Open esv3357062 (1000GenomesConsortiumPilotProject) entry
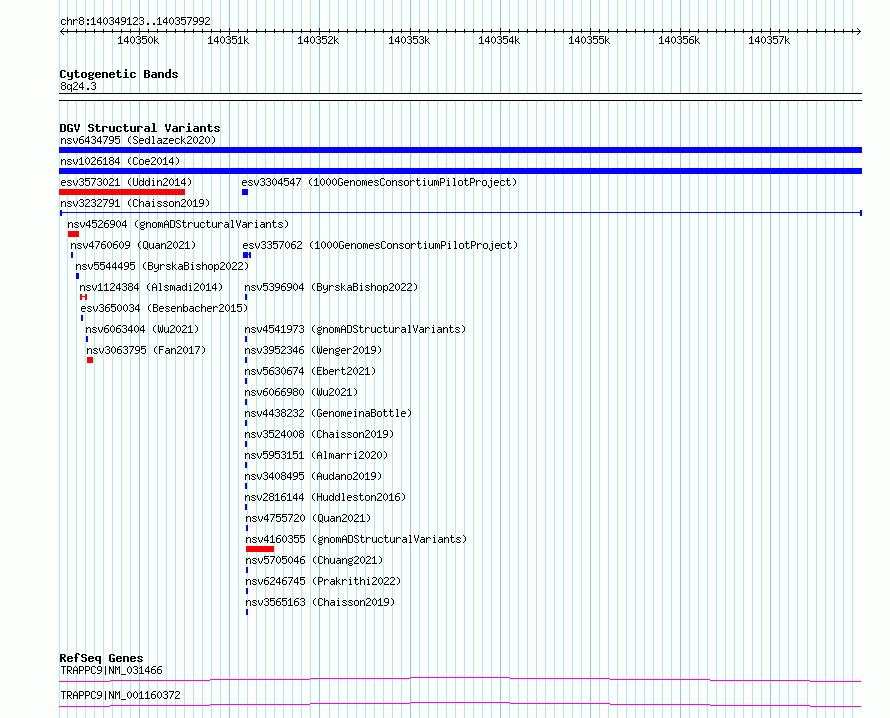 pos(380,245)
